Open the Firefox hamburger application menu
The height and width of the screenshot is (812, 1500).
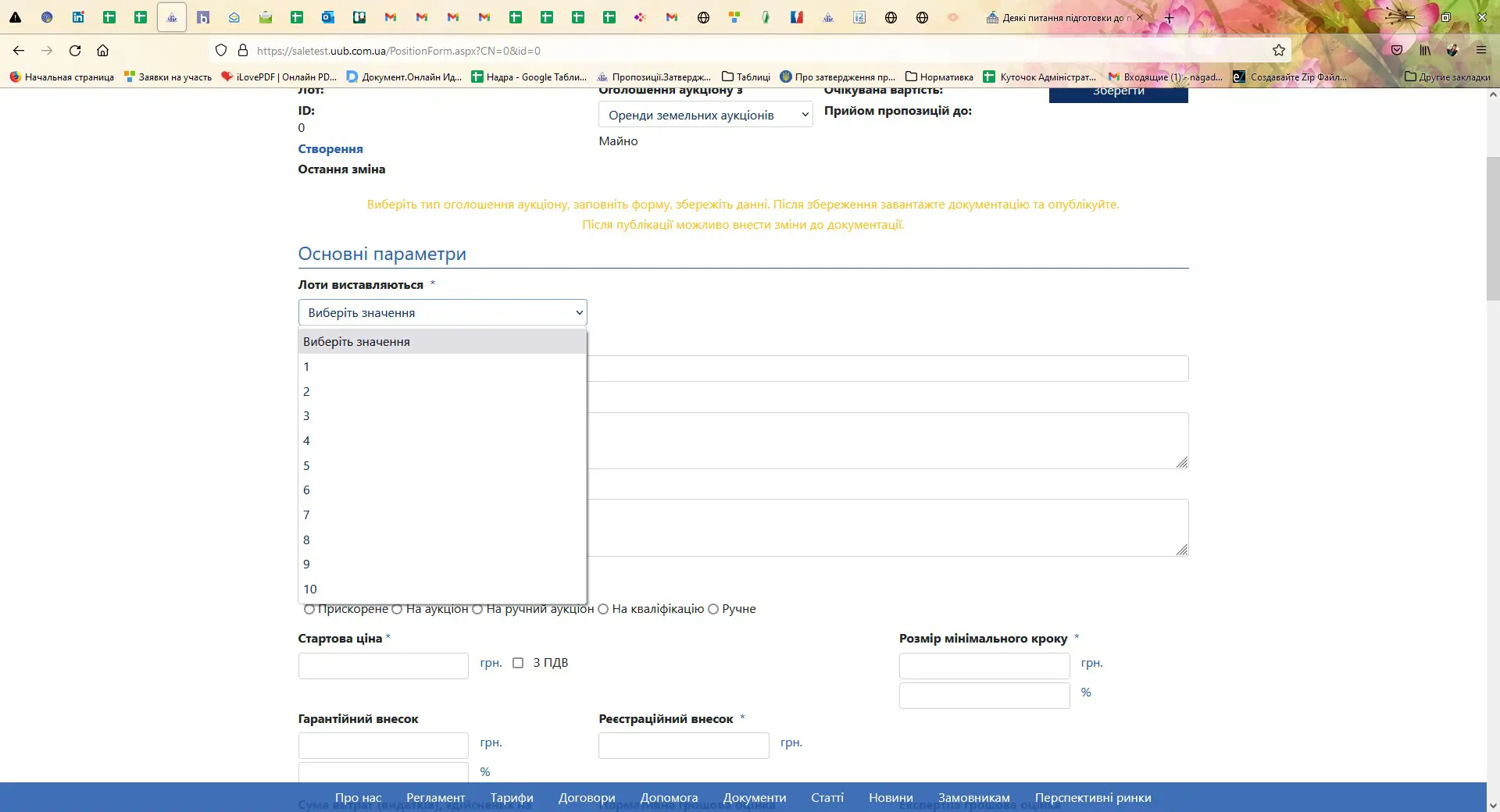[1480, 51]
